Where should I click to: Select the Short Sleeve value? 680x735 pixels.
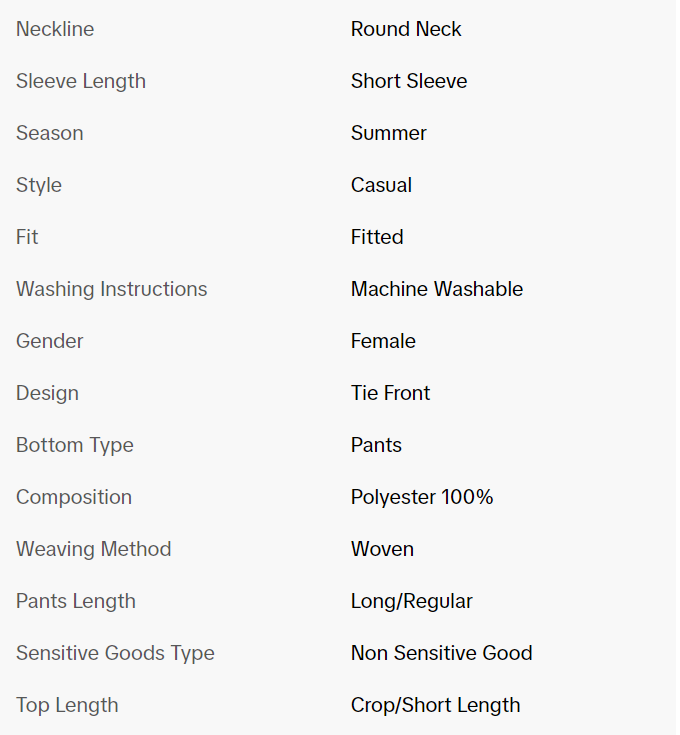[x=409, y=81]
